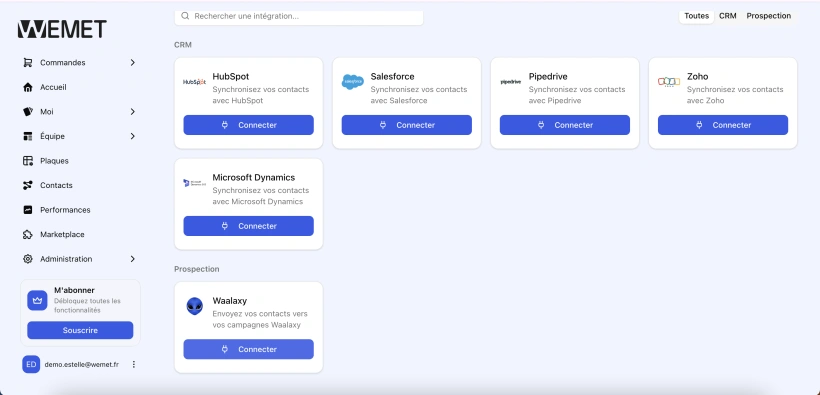
Task: Click the Commandes cart icon
Action: pyautogui.click(x=28, y=62)
